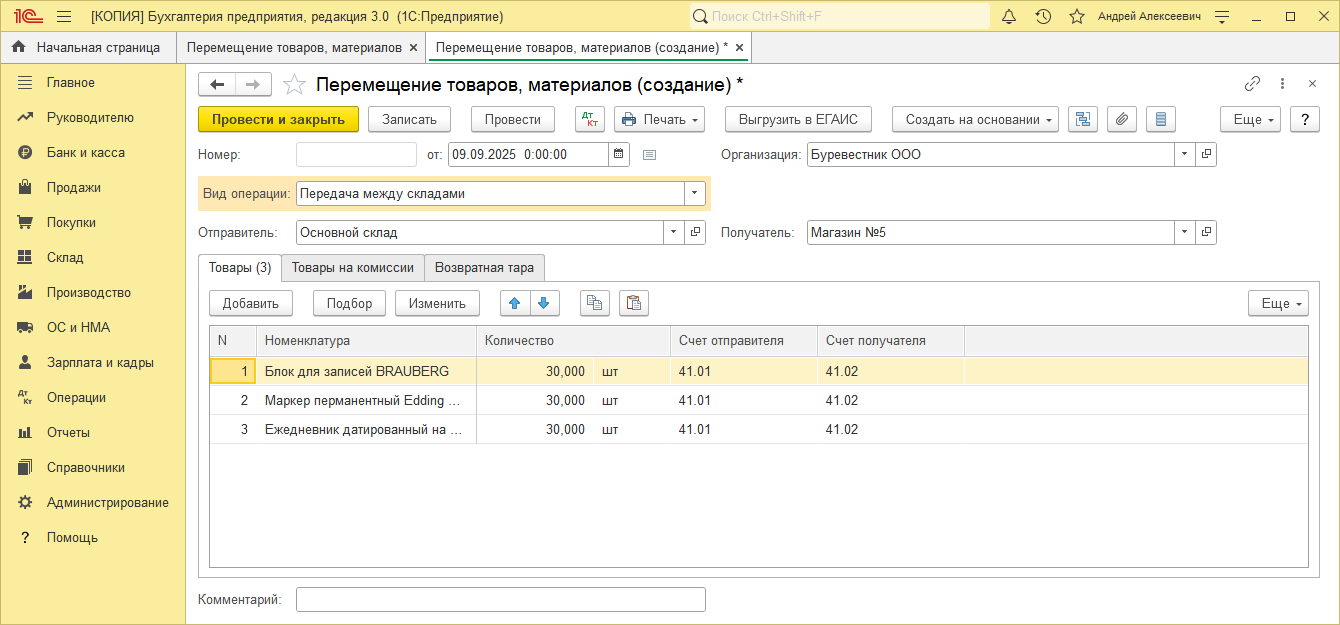Open document structure (related documents) icon
The image size is (1340, 625).
coord(1083,119)
